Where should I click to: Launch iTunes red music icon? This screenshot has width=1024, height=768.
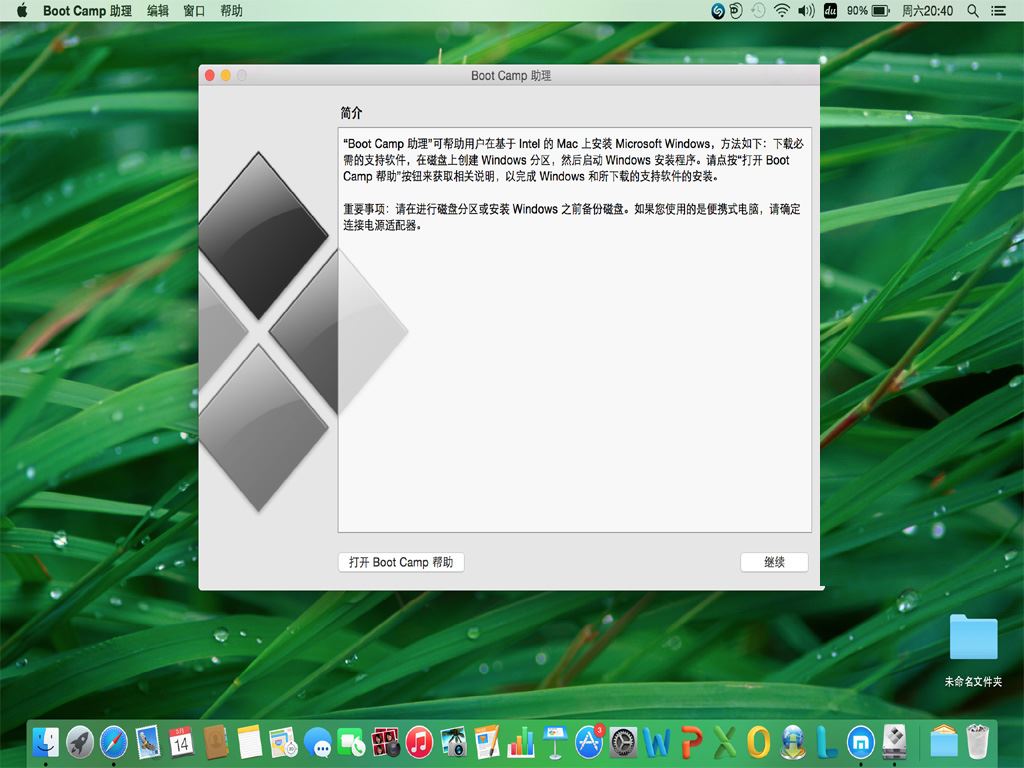[419, 742]
